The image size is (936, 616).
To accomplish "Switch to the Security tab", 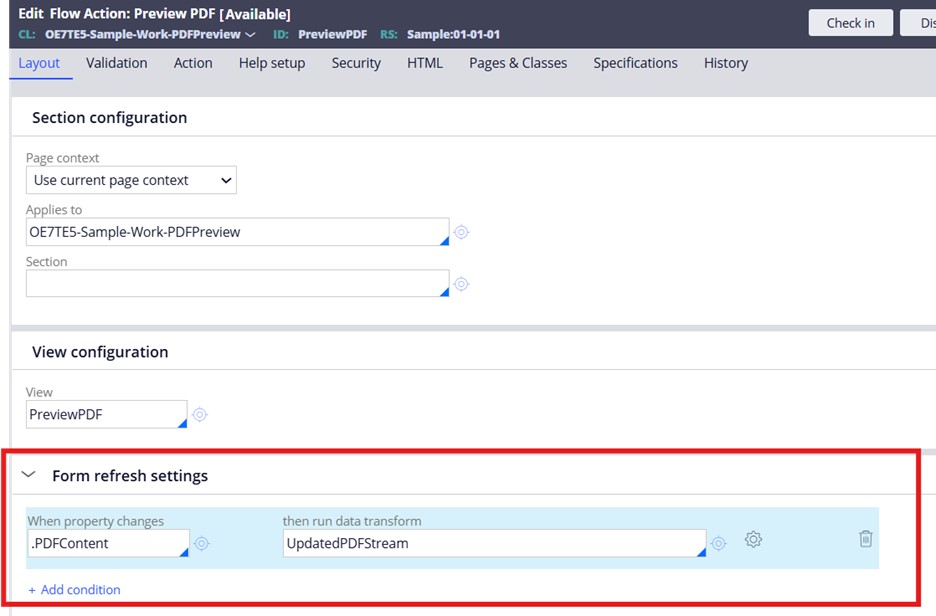I will click(x=356, y=62).
